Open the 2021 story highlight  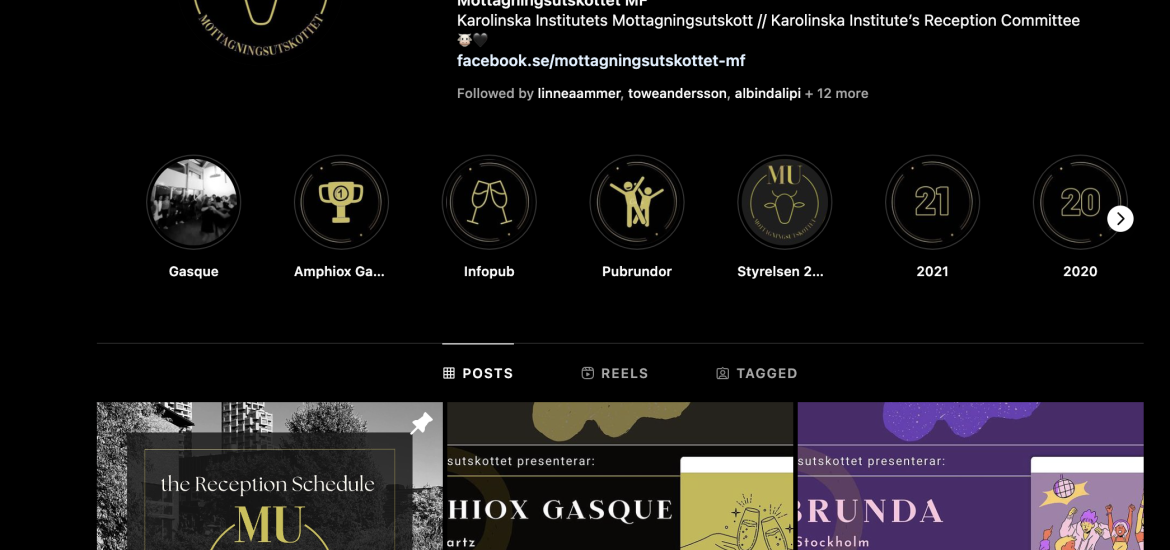coord(932,202)
